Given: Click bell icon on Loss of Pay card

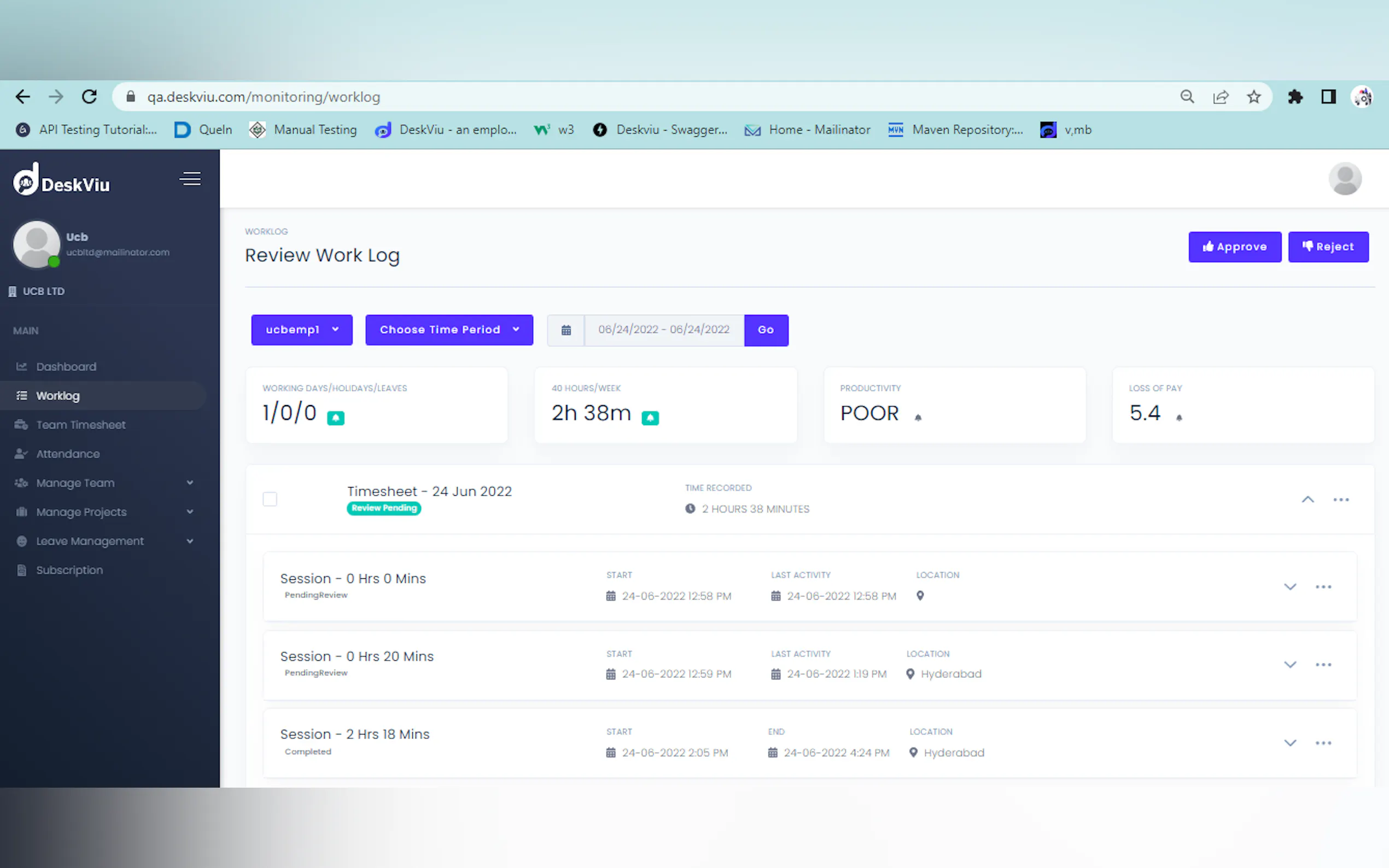Looking at the screenshot, I should tap(1179, 418).
